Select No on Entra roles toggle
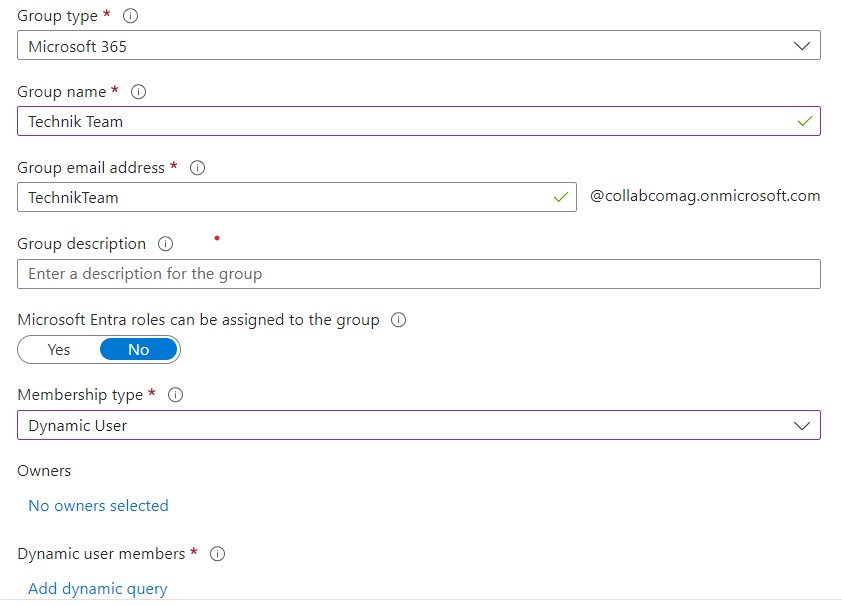842x606 pixels. (139, 350)
